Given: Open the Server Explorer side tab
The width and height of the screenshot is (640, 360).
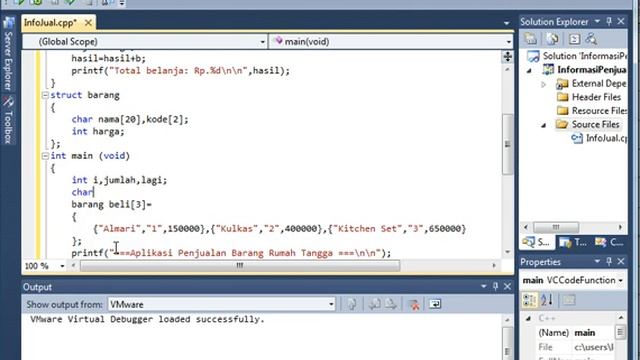Looking at the screenshot, I should tap(8, 54).
